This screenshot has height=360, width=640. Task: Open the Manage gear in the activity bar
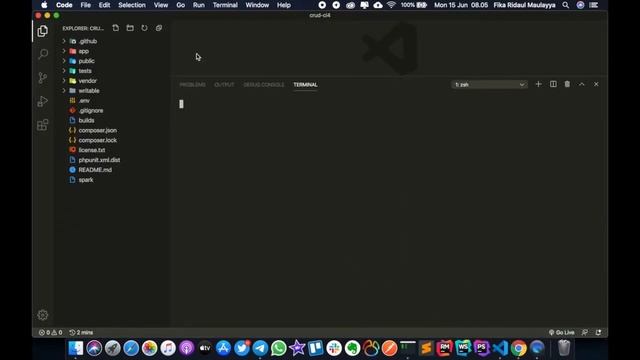42,315
